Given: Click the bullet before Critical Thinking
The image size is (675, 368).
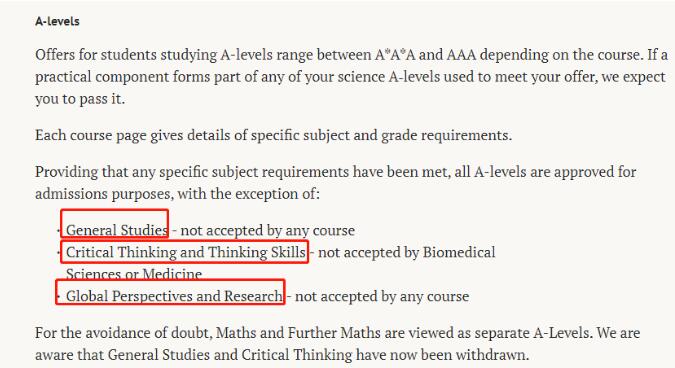Looking at the screenshot, I should point(59,253).
